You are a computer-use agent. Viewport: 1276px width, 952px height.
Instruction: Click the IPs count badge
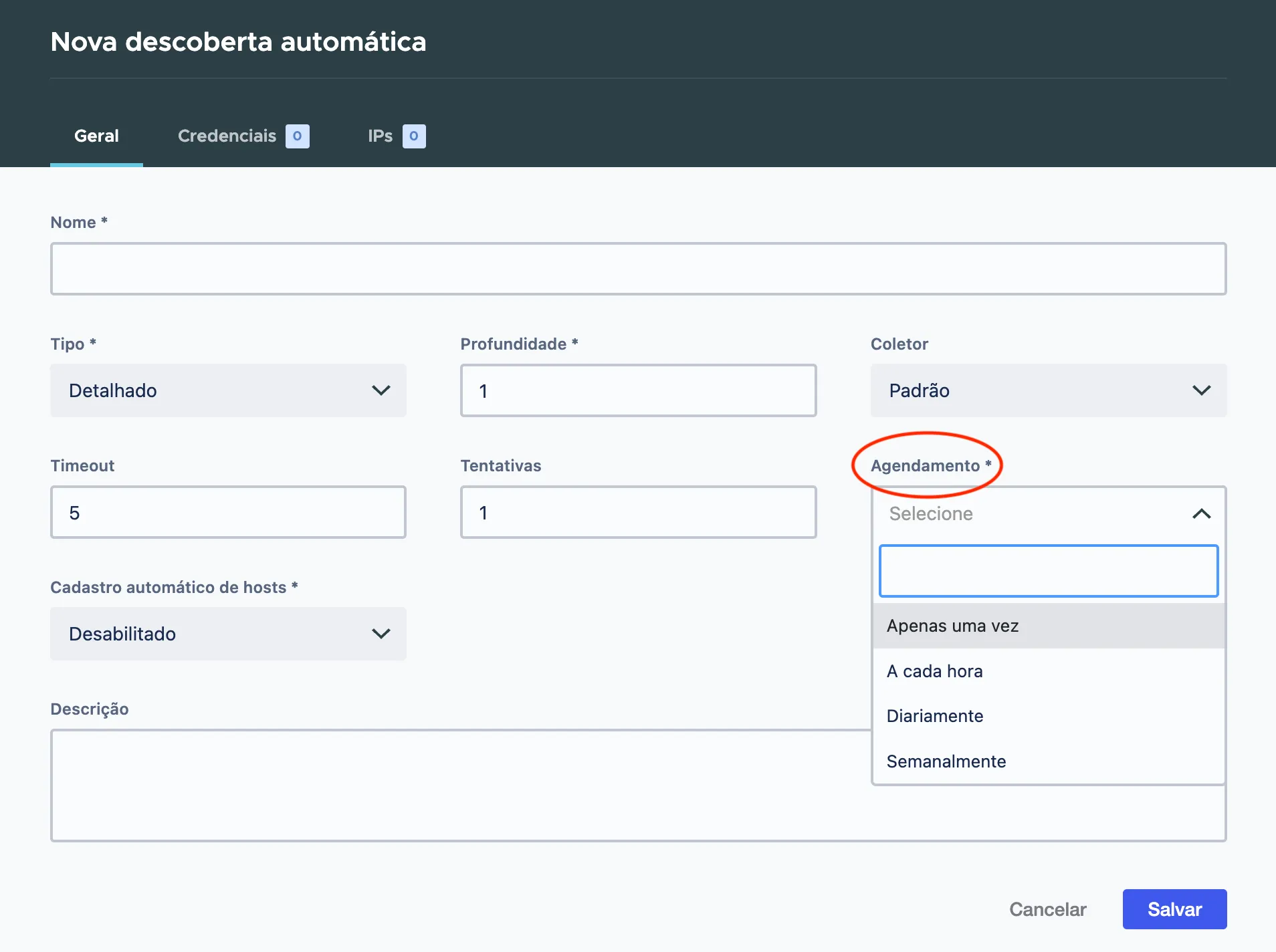click(414, 136)
